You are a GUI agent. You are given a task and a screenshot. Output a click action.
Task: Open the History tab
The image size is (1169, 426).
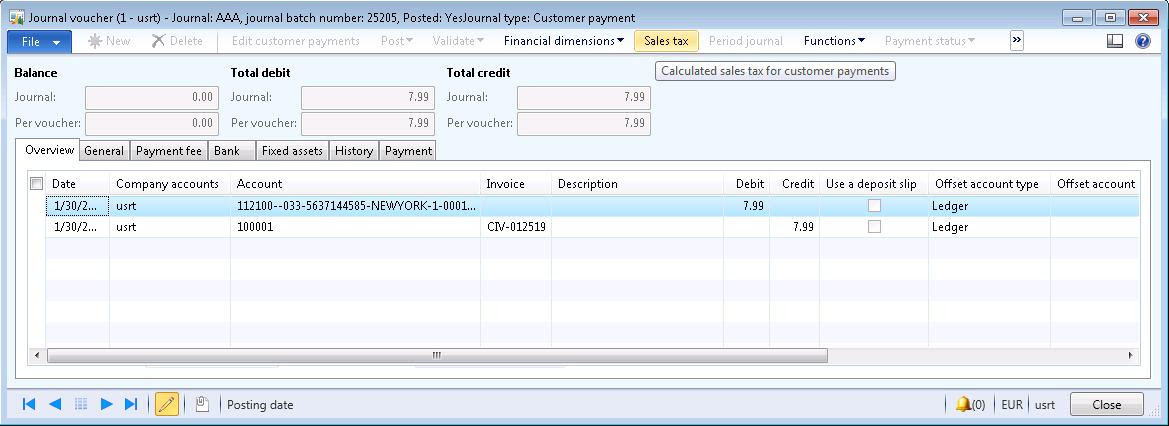[x=353, y=151]
